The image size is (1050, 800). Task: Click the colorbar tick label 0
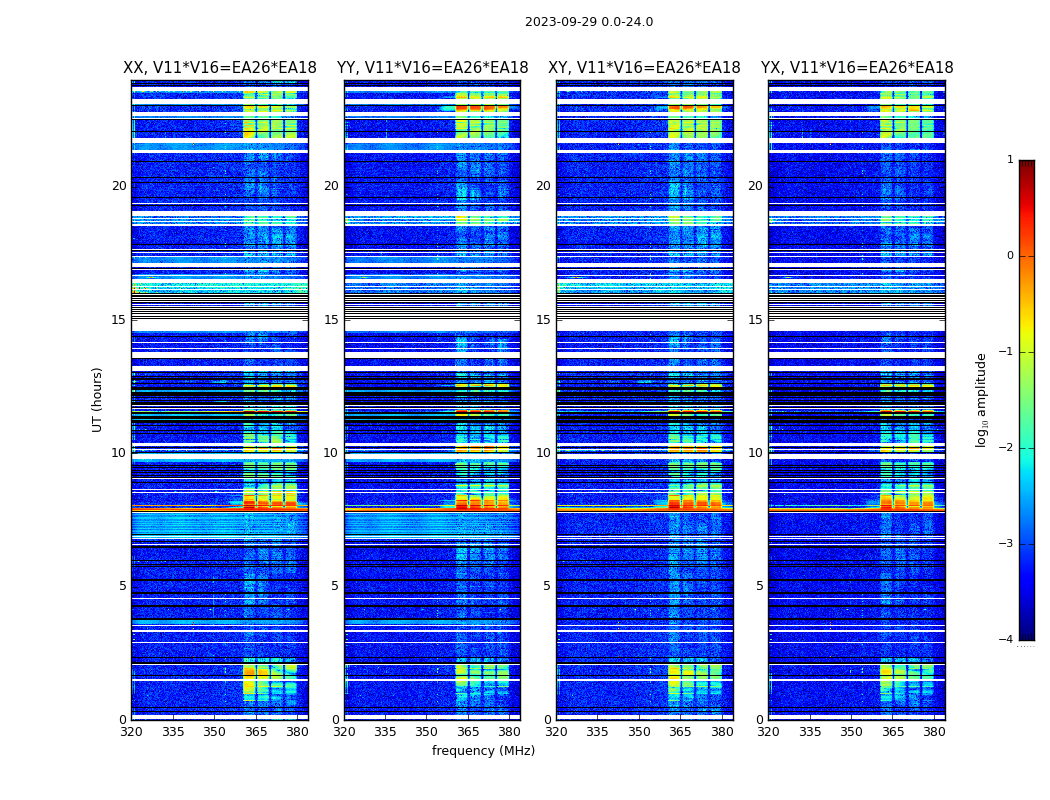coord(1009,256)
